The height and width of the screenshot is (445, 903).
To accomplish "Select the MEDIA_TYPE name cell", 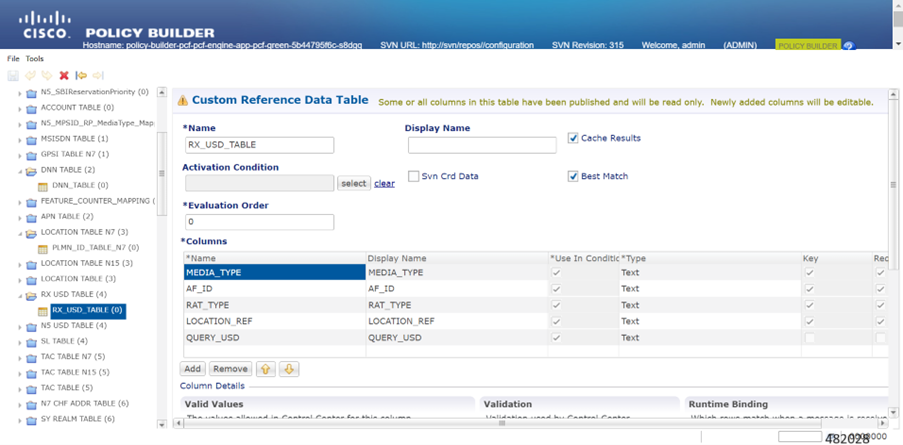I will [275, 272].
